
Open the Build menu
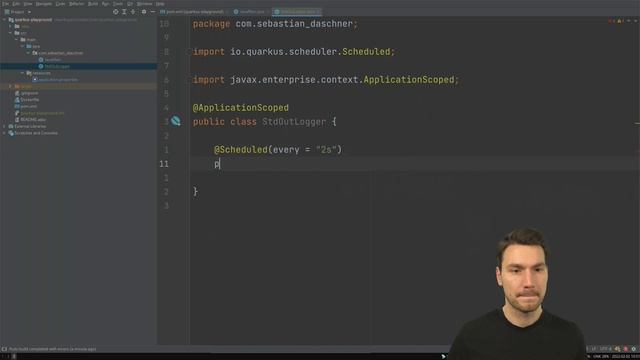93,4
